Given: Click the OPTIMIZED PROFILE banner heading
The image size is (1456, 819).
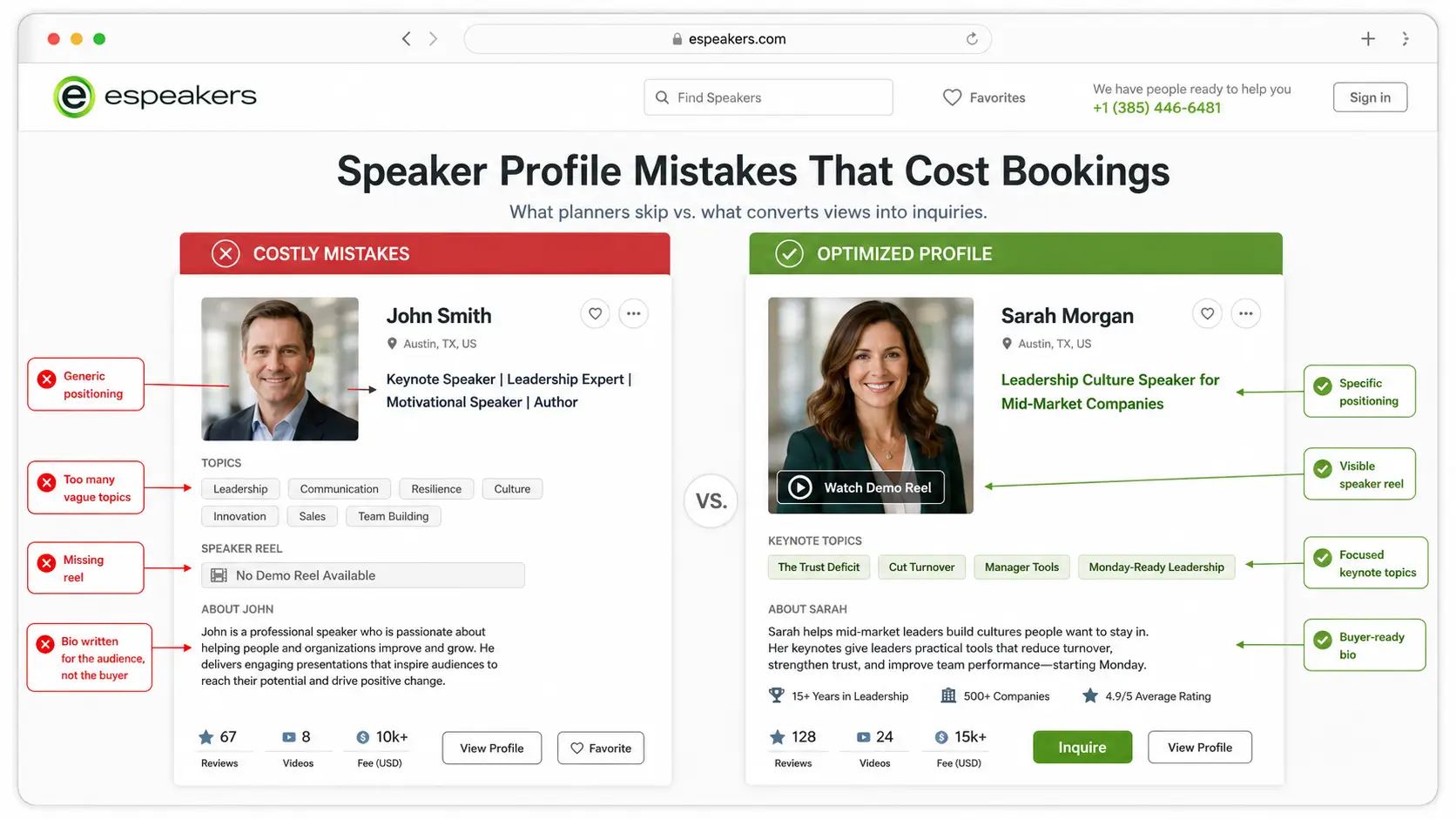Looking at the screenshot, I should tap(904, 254).
